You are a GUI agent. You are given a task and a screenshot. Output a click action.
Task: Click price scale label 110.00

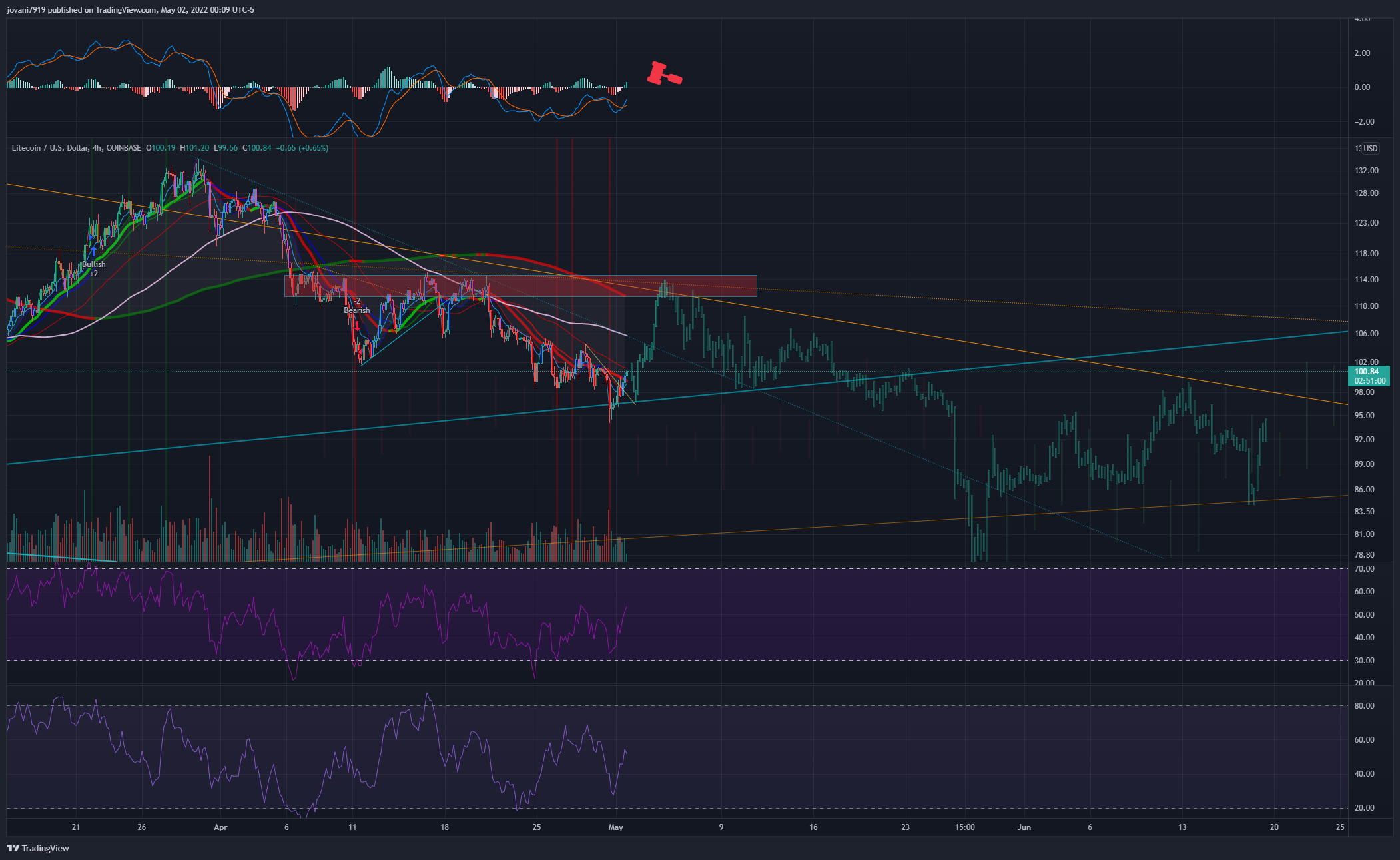(x=1366, y=306)
